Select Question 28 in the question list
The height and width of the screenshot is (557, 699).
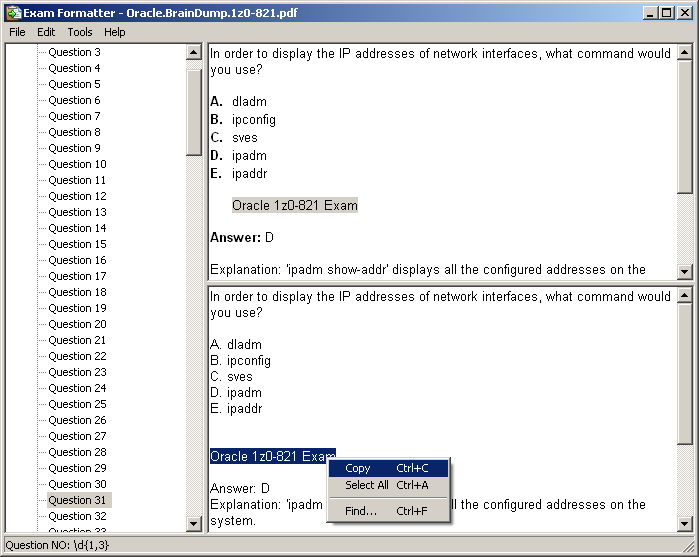[x=77, y=452]
